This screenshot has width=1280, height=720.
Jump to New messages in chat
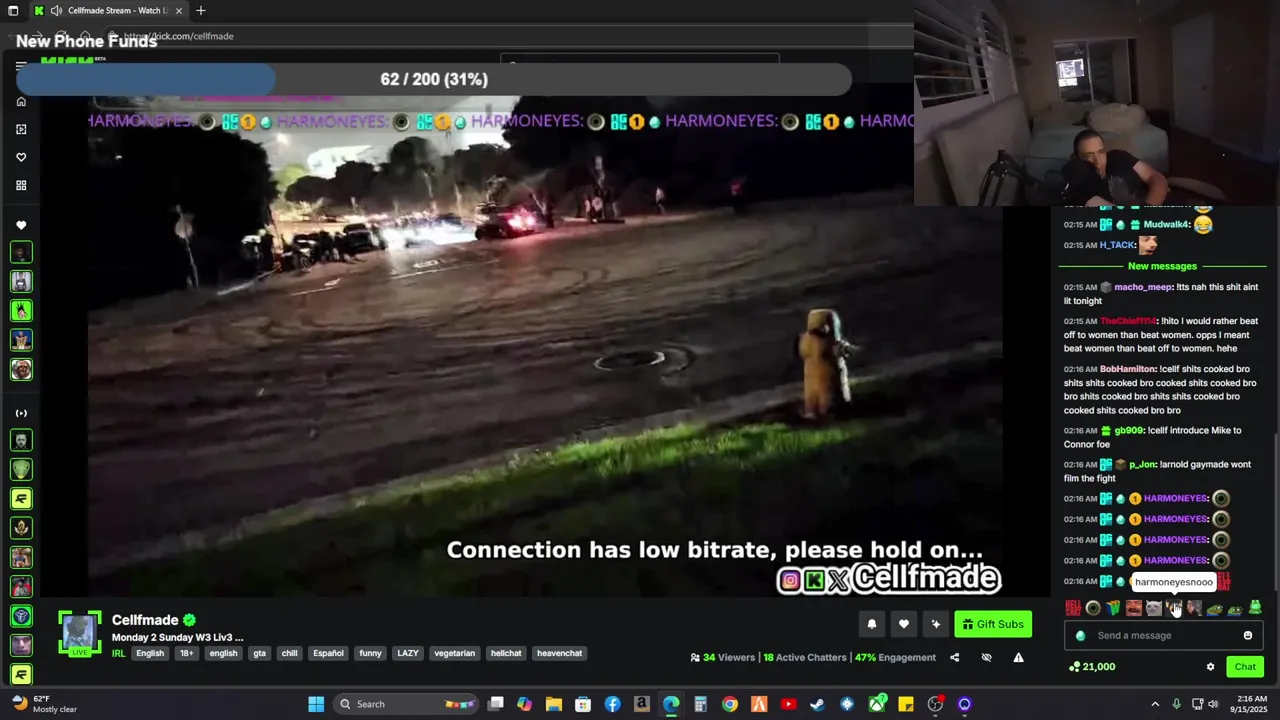1162,266
